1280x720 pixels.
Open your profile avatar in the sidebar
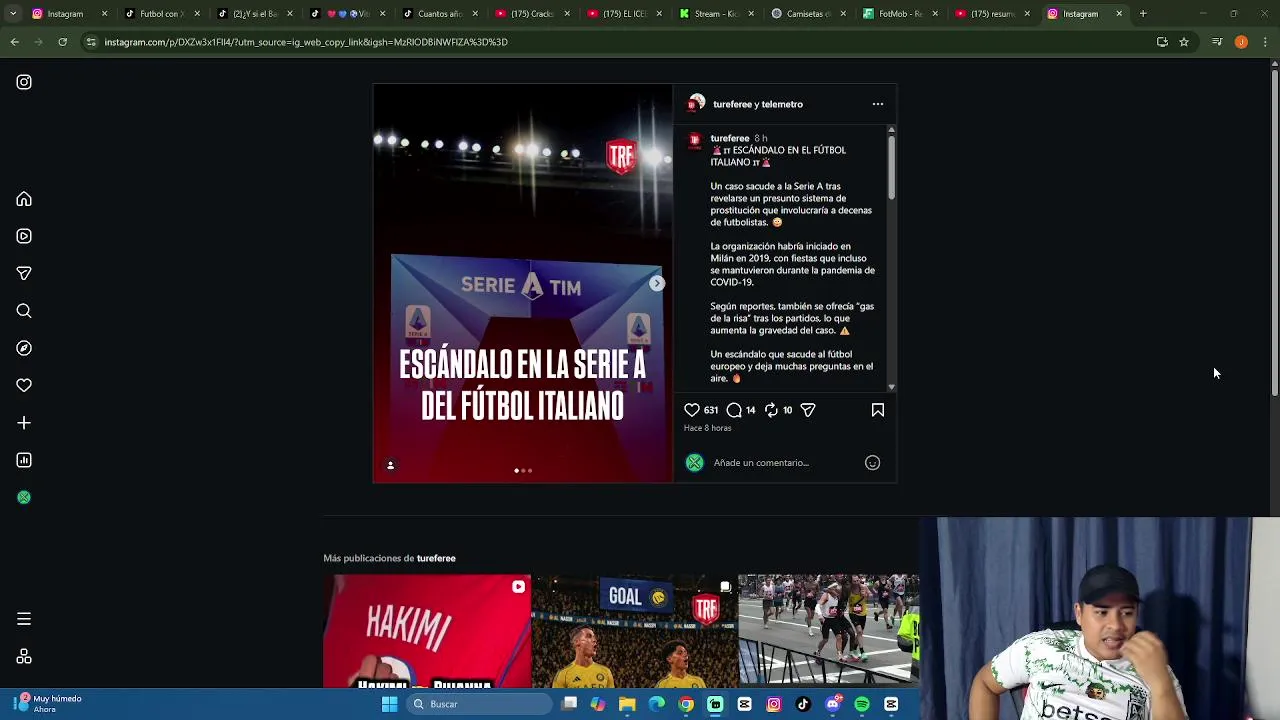[24, 497]
